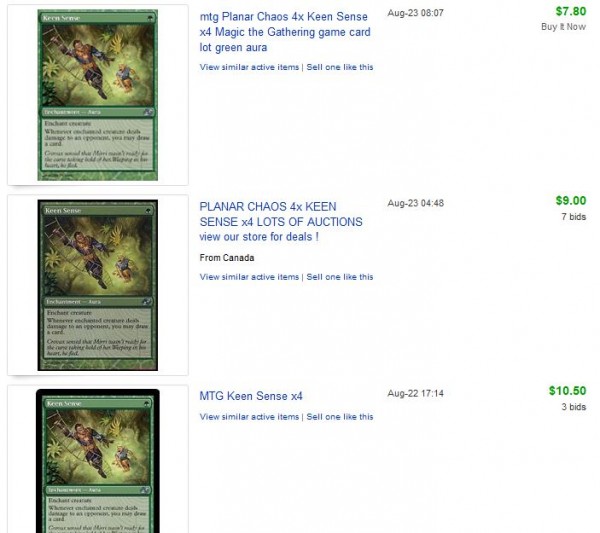The image size is (600, 533).
Task: Click 'View similar active items' under Canada listing
Action: tap(249, 277)
